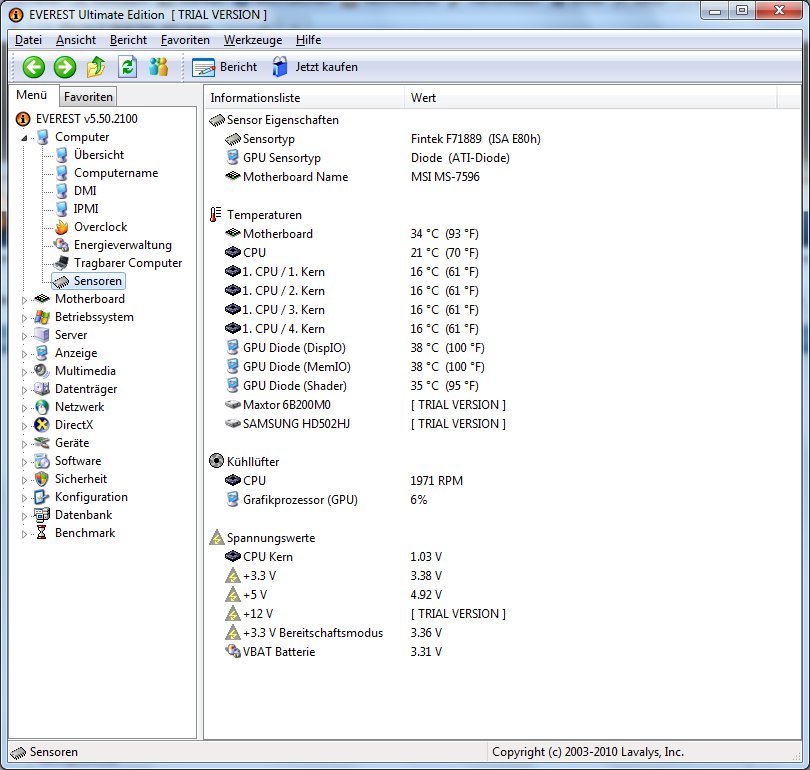
Task: Click the Tragbarer Computer laptop icon
Action: [61, 263]
